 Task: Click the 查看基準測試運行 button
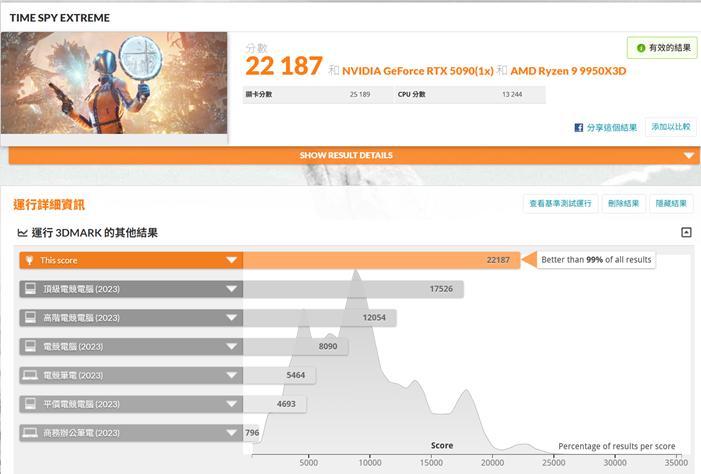[x=560, y=203]
